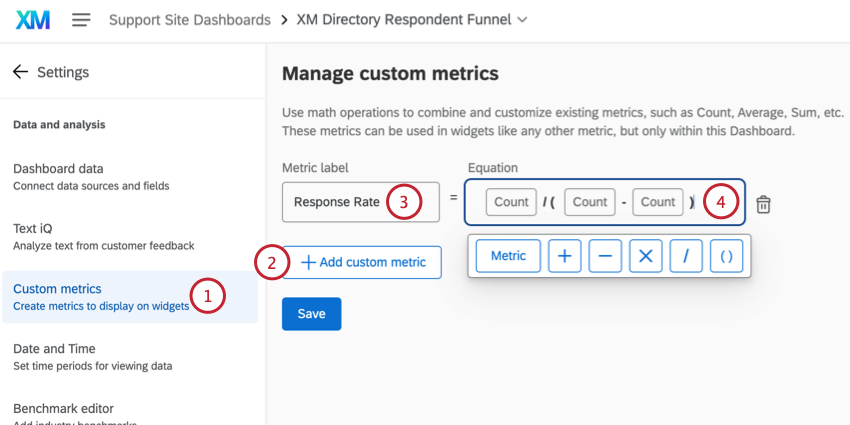Click the back arrow beside Settings

point(20,72)
